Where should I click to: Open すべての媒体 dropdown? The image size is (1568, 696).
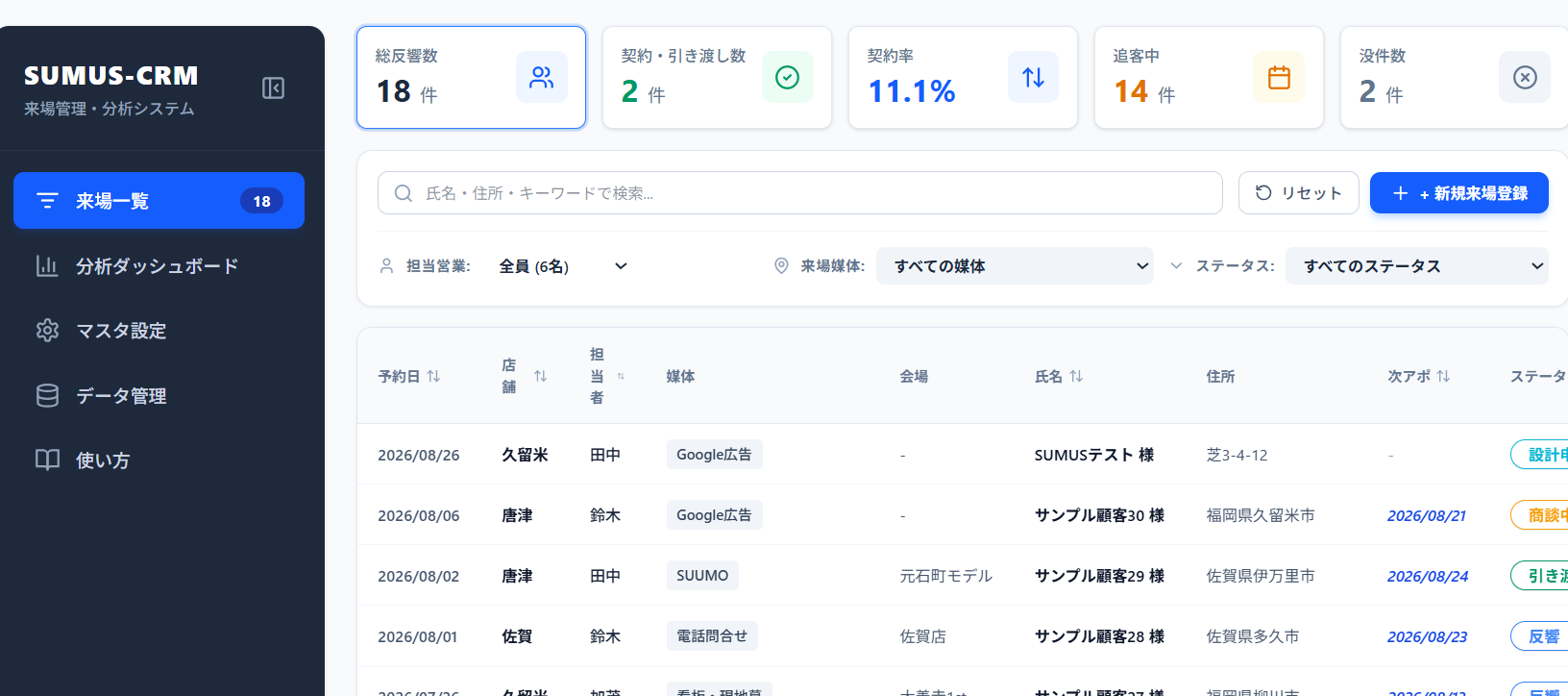click(1017, 266)
